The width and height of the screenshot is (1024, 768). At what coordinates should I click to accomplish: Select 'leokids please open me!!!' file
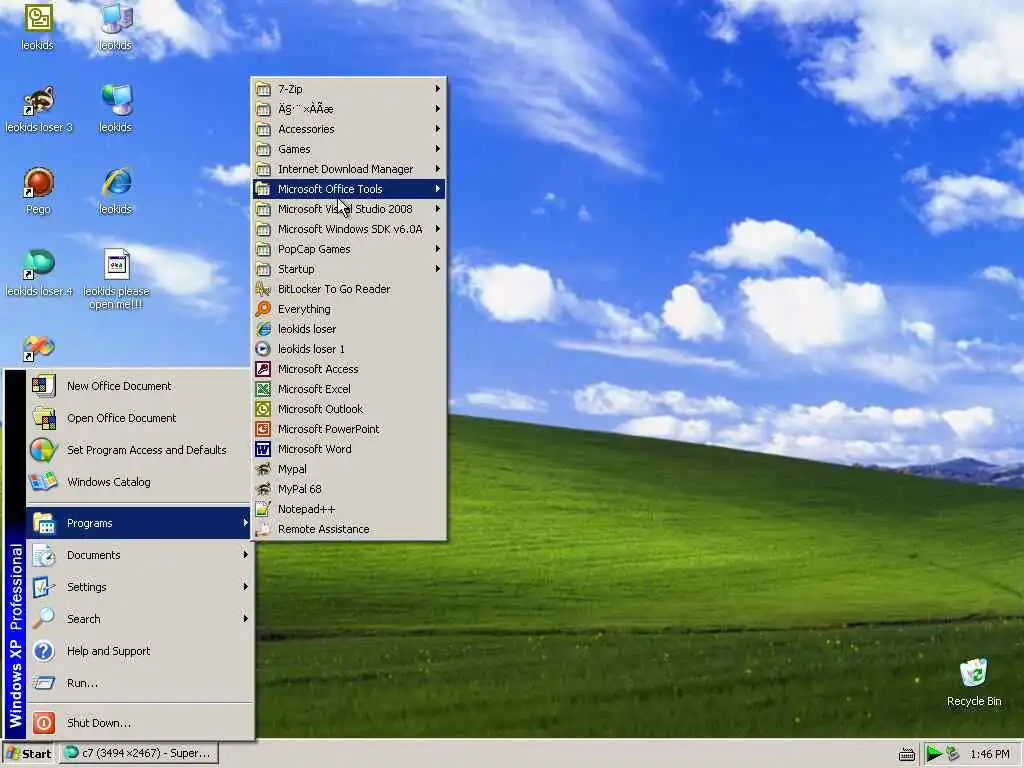click(x=116, y=280)
